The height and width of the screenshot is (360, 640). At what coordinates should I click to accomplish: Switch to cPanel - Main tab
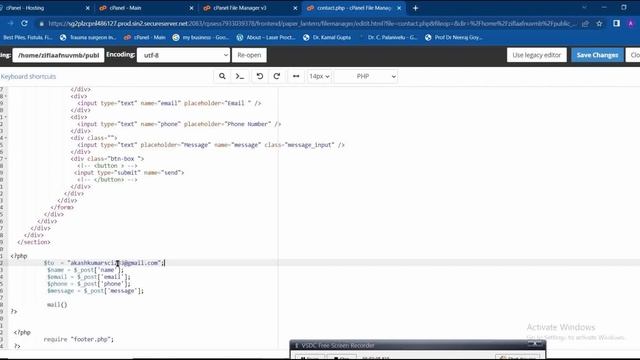click(146, 8)
